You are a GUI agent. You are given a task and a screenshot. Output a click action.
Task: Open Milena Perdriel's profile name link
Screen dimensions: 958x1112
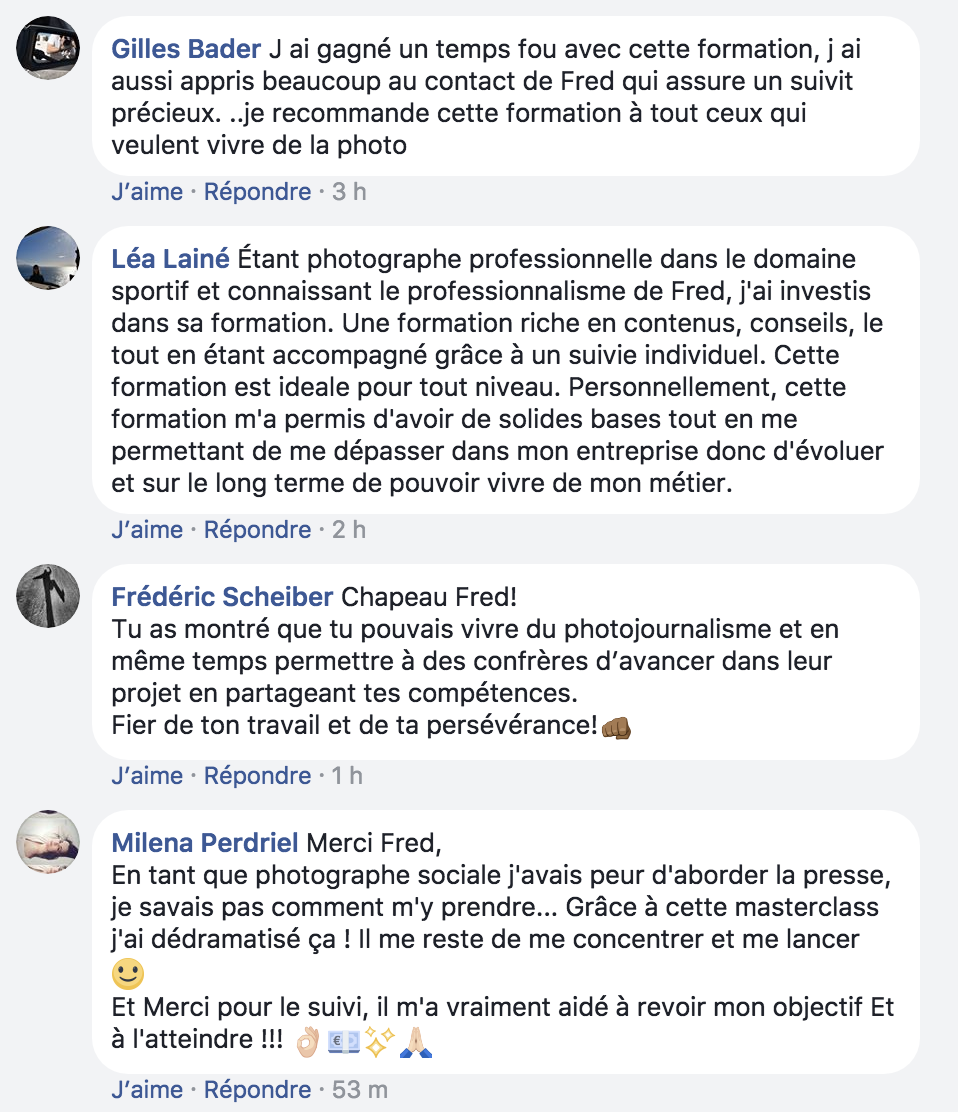coord(205,843)
